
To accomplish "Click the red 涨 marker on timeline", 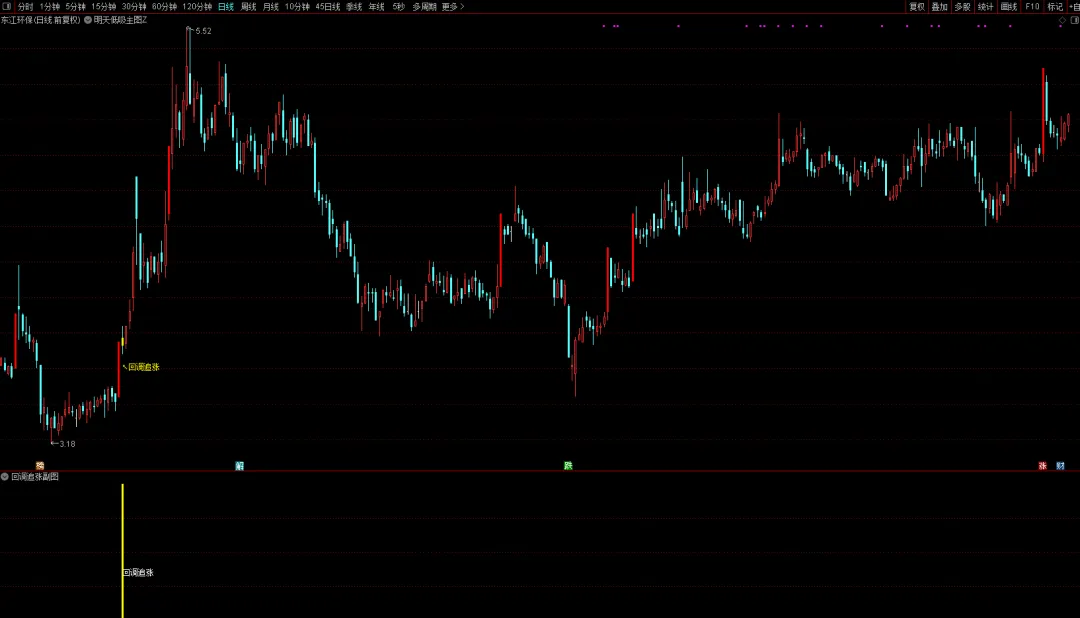I will click(x=1043, y=466).
